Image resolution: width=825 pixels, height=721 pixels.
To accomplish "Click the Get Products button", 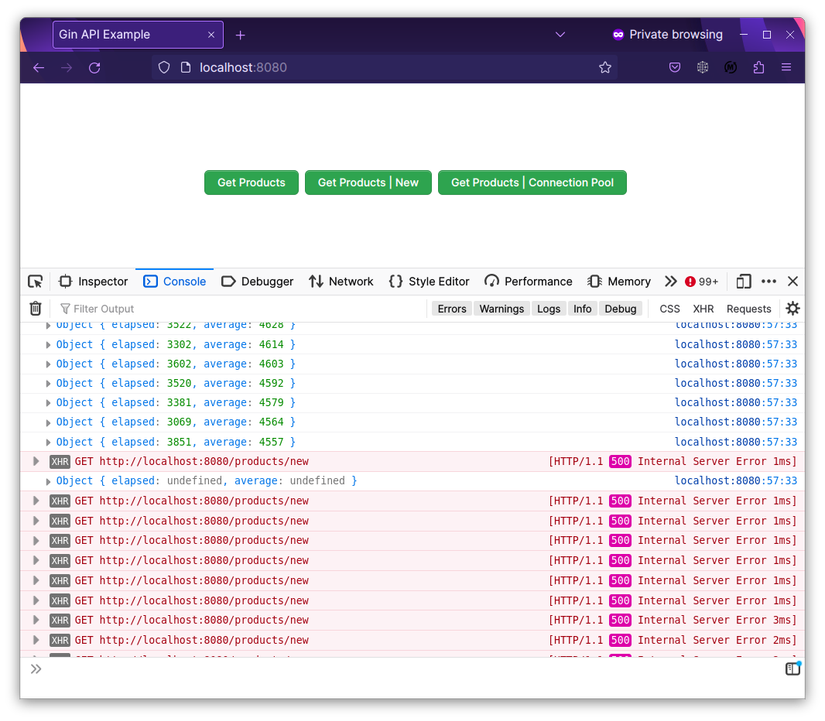I will 251,182.
